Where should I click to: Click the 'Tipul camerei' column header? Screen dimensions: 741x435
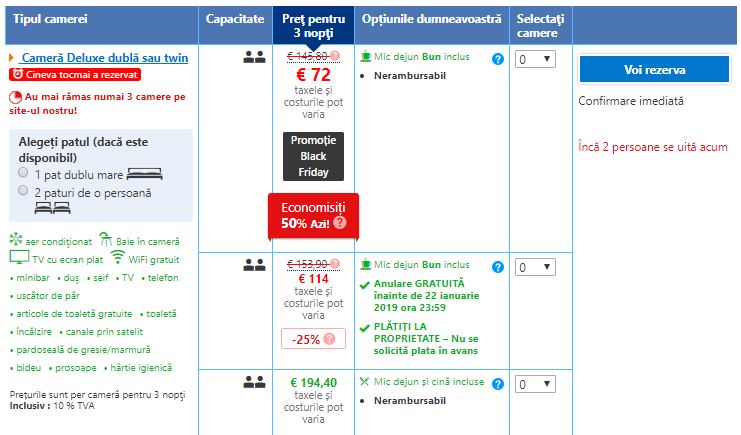[x=48, y=20]
